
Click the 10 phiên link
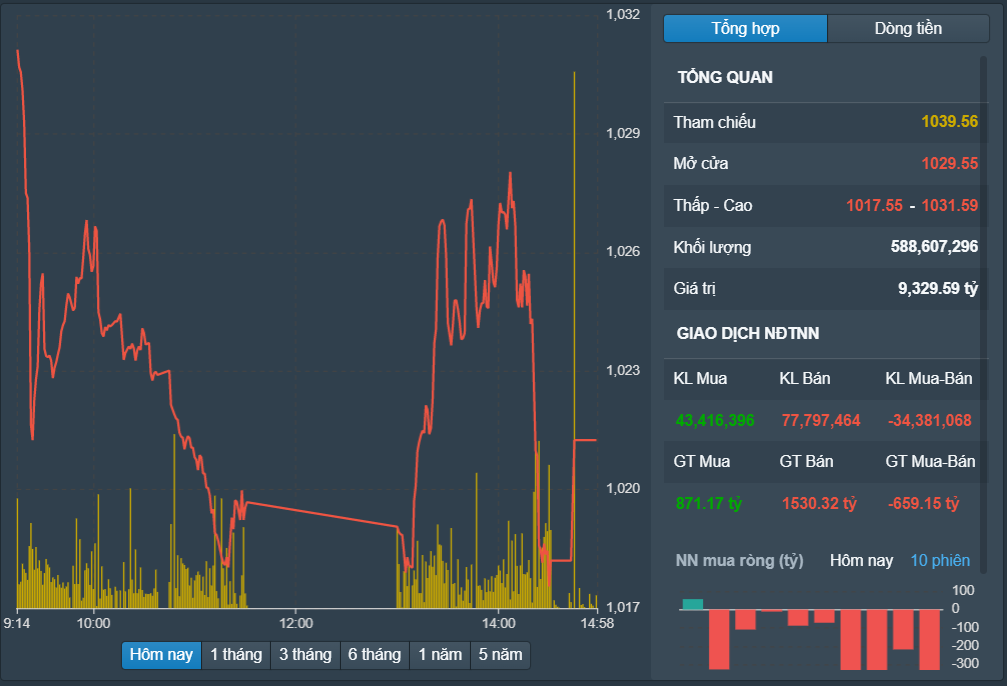[x=939, y=560]
